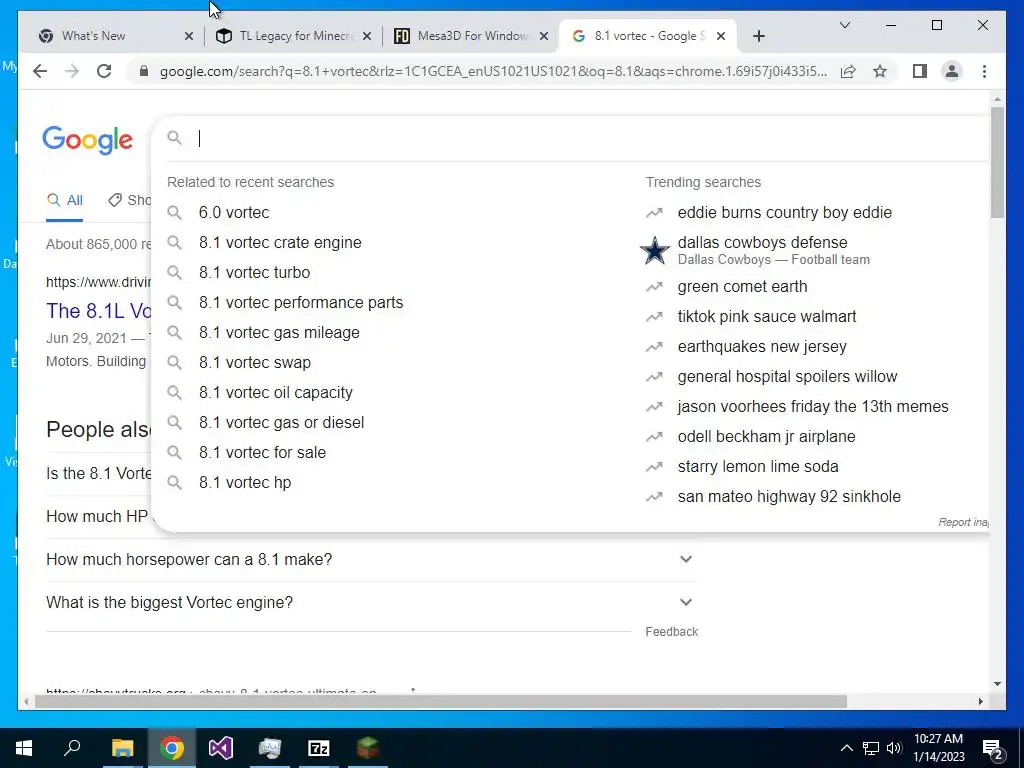Click the vertical scrollbar thumb

point(997,162)
